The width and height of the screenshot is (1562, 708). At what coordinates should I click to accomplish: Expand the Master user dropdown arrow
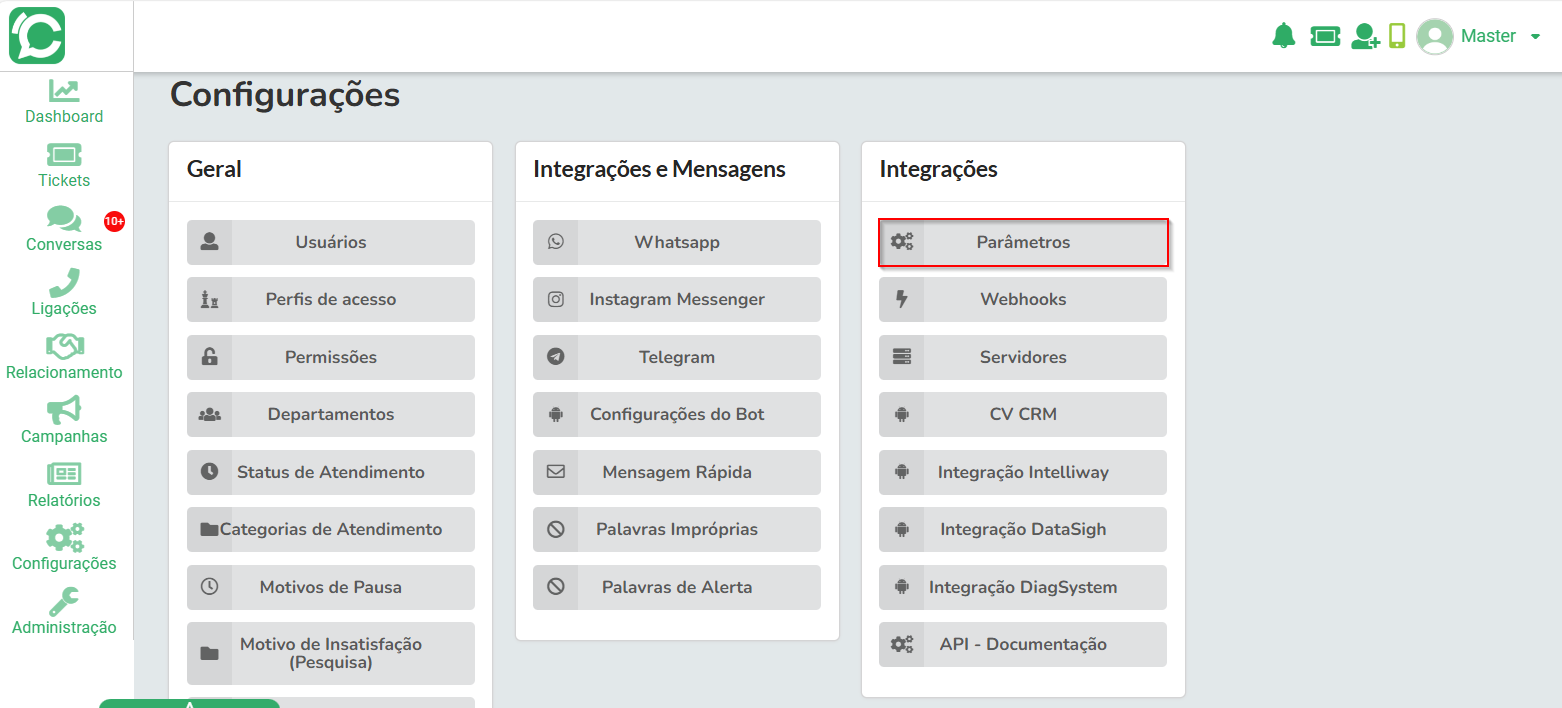1536,37
